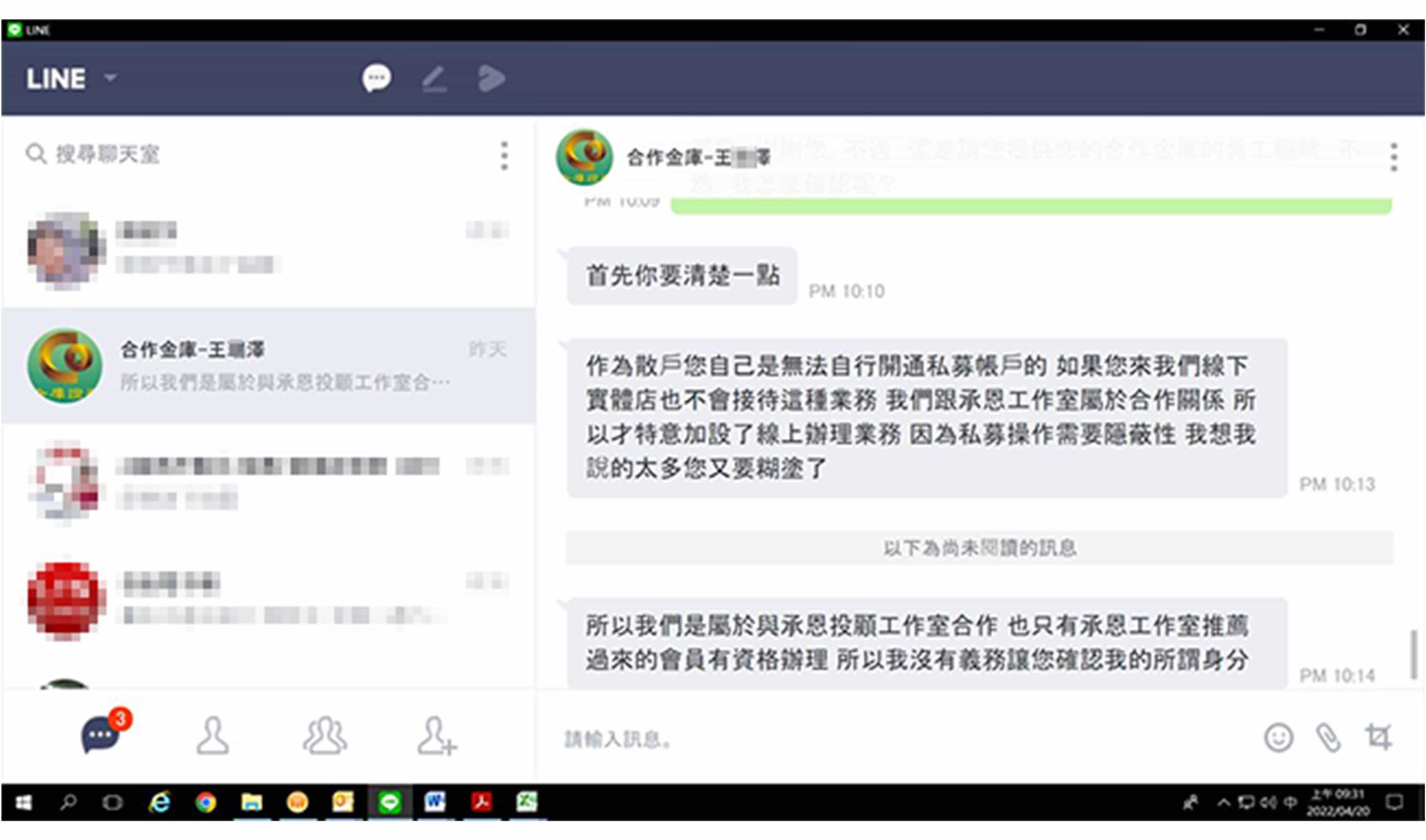Click the pencil note icon in header
Viewport: 1426px width, 840px height.
(435, 79)
